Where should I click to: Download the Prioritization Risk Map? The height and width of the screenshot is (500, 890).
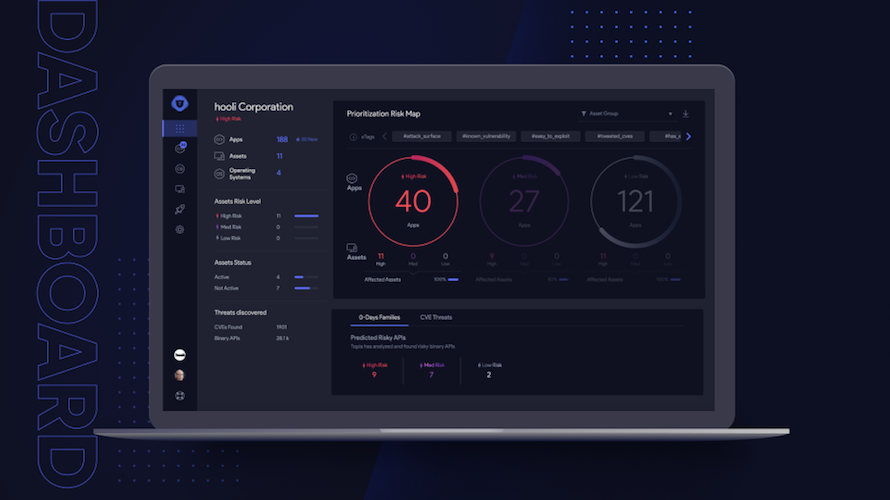click(x=686, y=114)
